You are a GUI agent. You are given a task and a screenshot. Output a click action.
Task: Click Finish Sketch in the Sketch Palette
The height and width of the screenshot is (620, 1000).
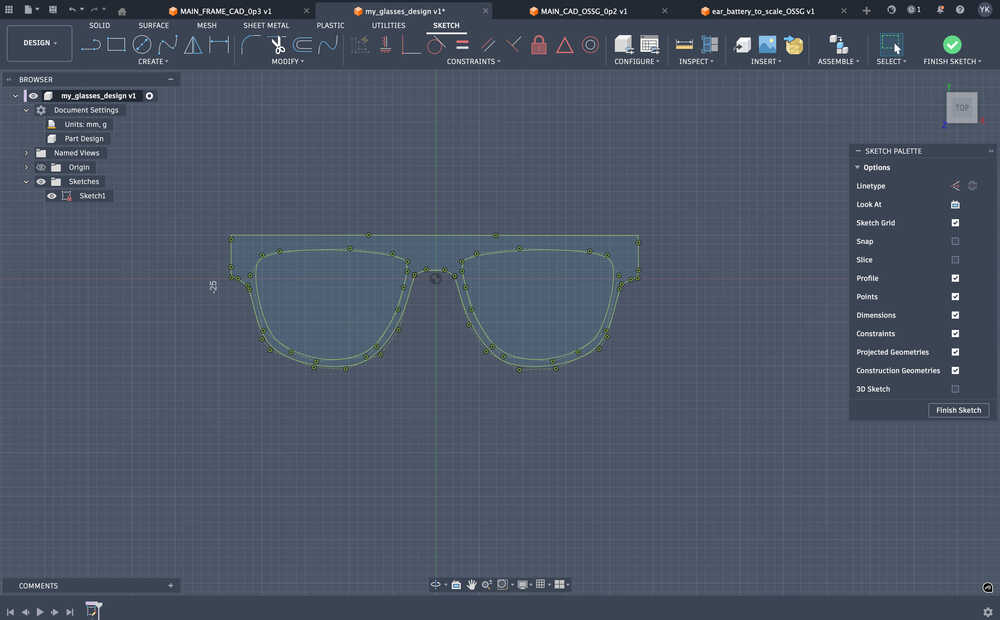(958, 410)
